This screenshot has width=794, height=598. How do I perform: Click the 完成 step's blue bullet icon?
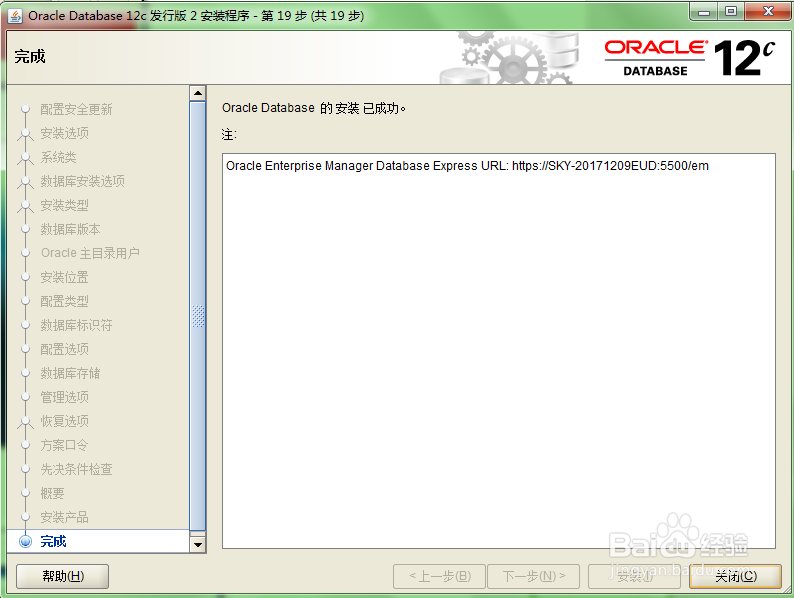coord(25,541)
